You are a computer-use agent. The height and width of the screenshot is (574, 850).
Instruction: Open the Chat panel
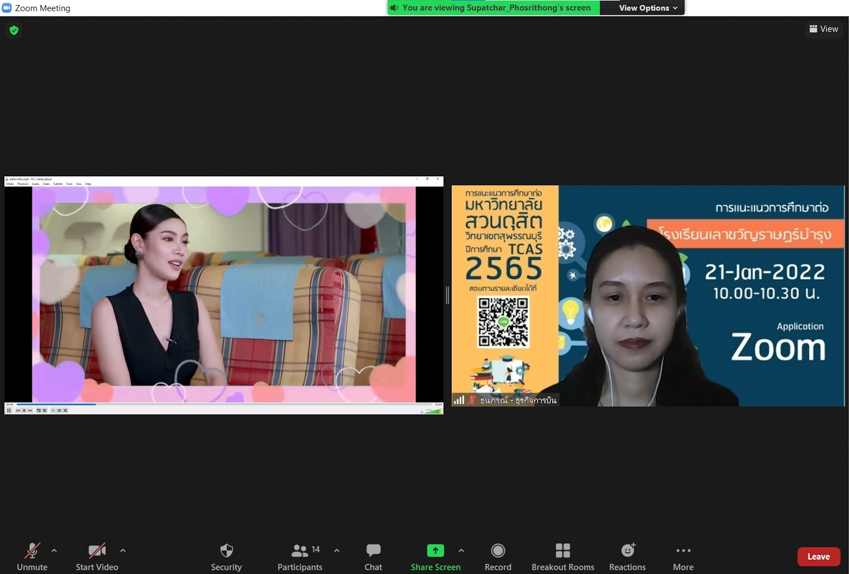tap(373, 557)
